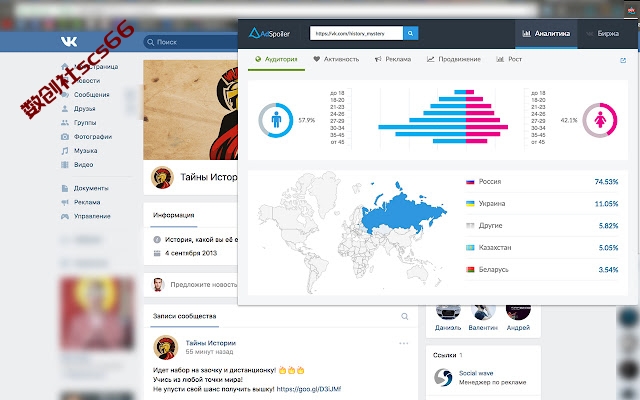Click the Тайны Истории community avatar in header
Image resolution: width=640 pixels, height=400 pixels.
point(162,178)
